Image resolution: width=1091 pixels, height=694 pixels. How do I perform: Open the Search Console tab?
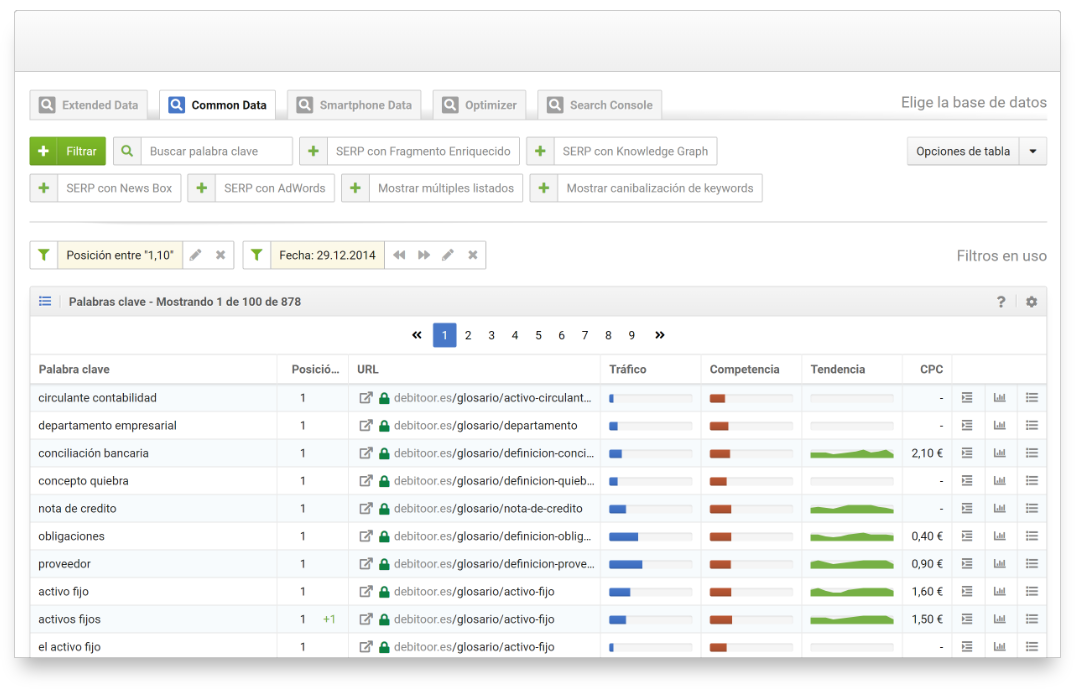[x=599, y=105]
